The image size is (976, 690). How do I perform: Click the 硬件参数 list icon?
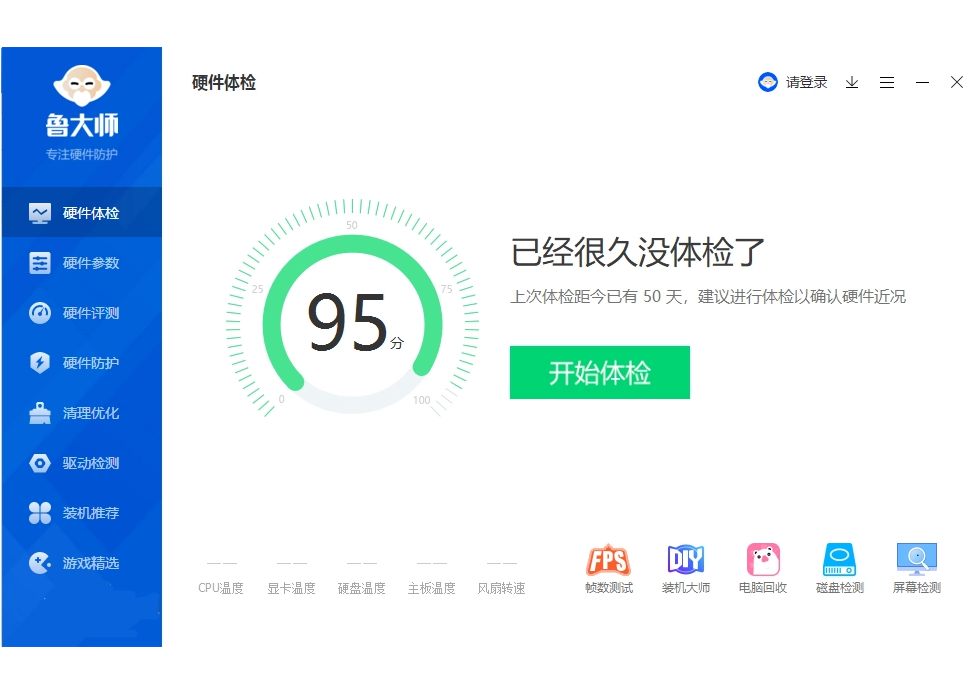point(40,263)
